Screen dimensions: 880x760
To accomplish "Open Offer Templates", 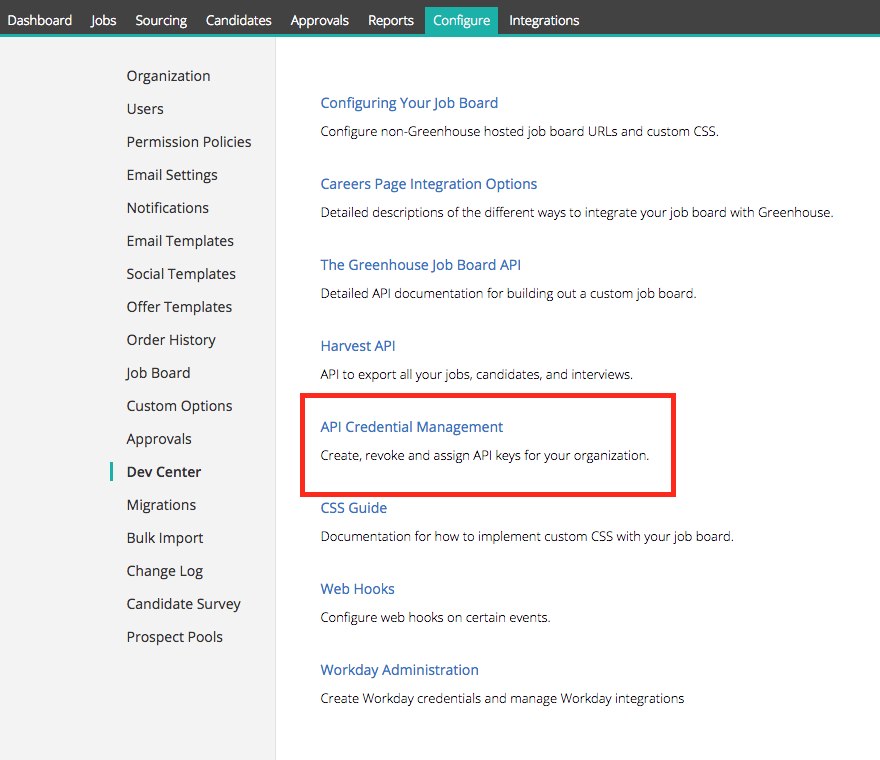I will [x=179, y=307].
